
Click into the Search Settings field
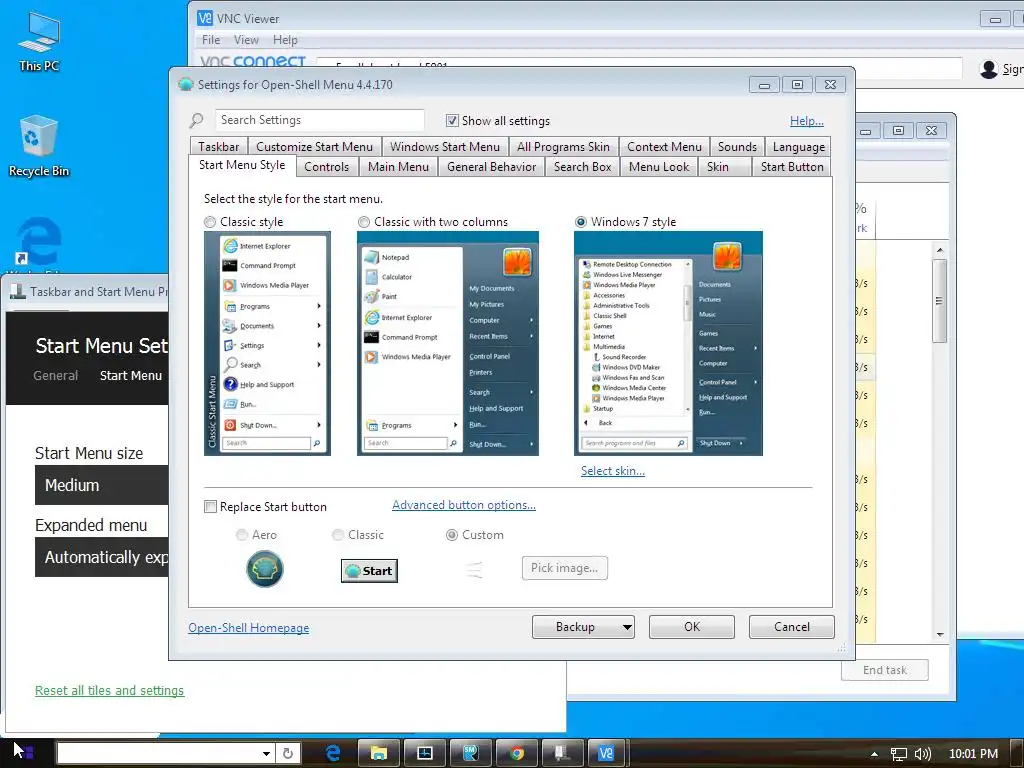[320, 120]
